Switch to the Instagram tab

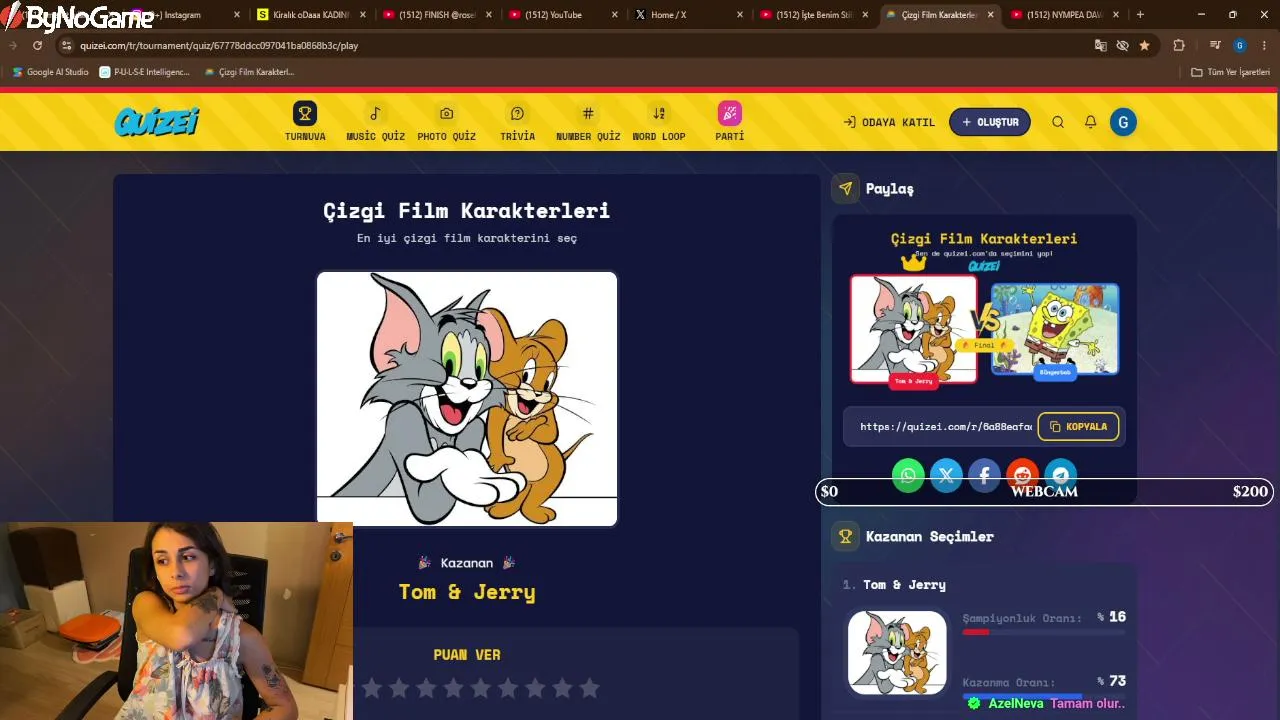click(183, 15)
